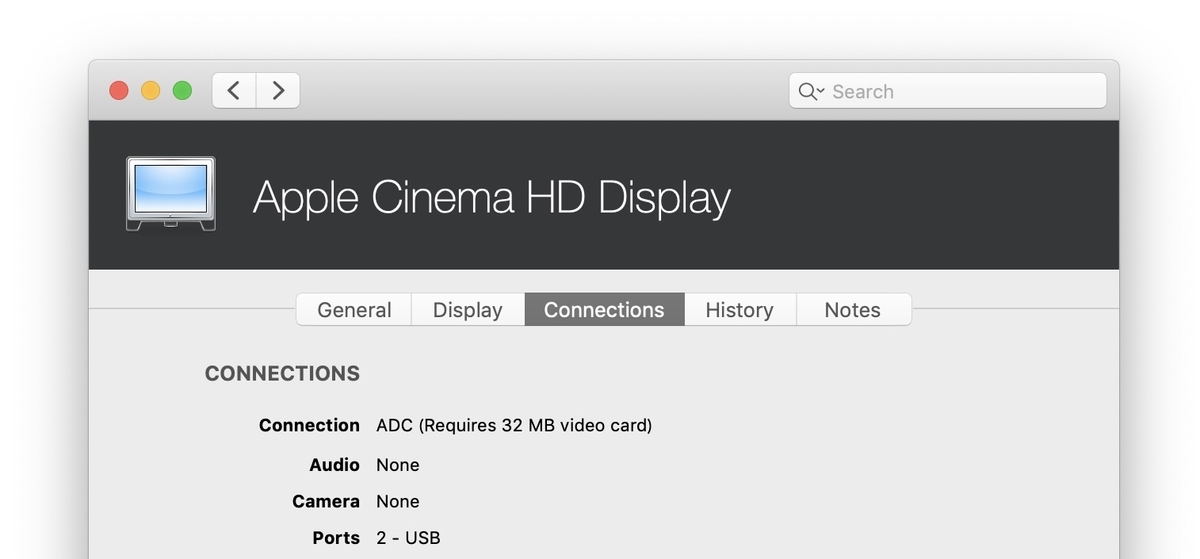Screen dimensions: 1200x559
Task: Click the forward navigation arrow
Action: 278,91
